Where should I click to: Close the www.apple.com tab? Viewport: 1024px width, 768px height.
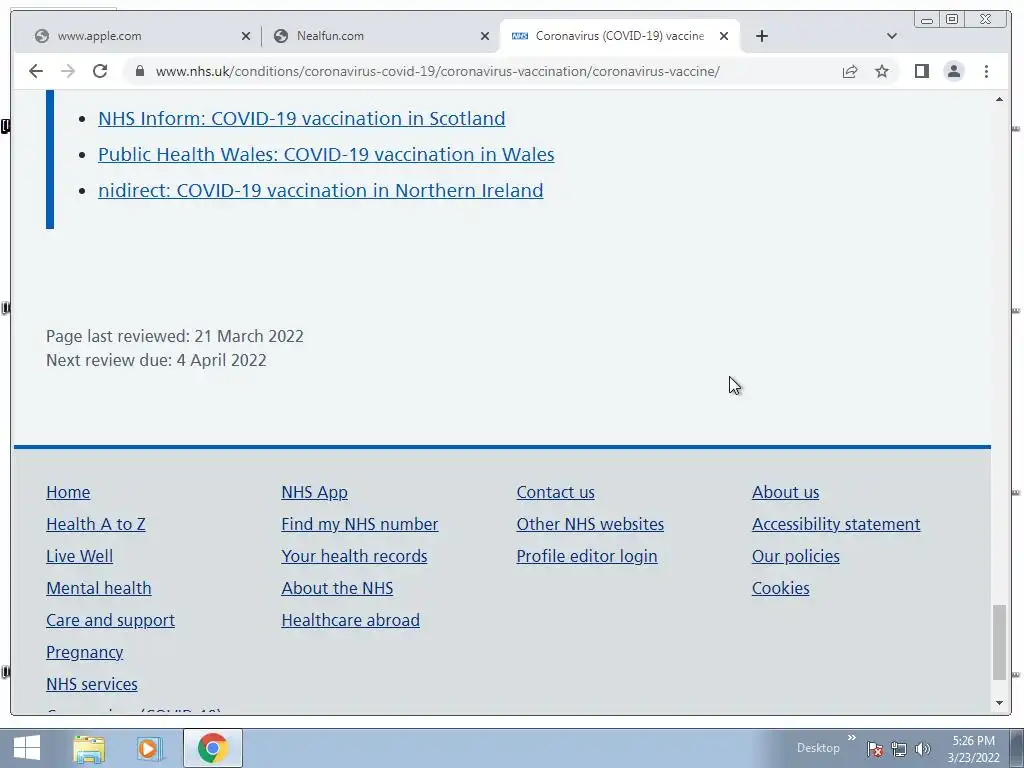(x=246, y=36)
